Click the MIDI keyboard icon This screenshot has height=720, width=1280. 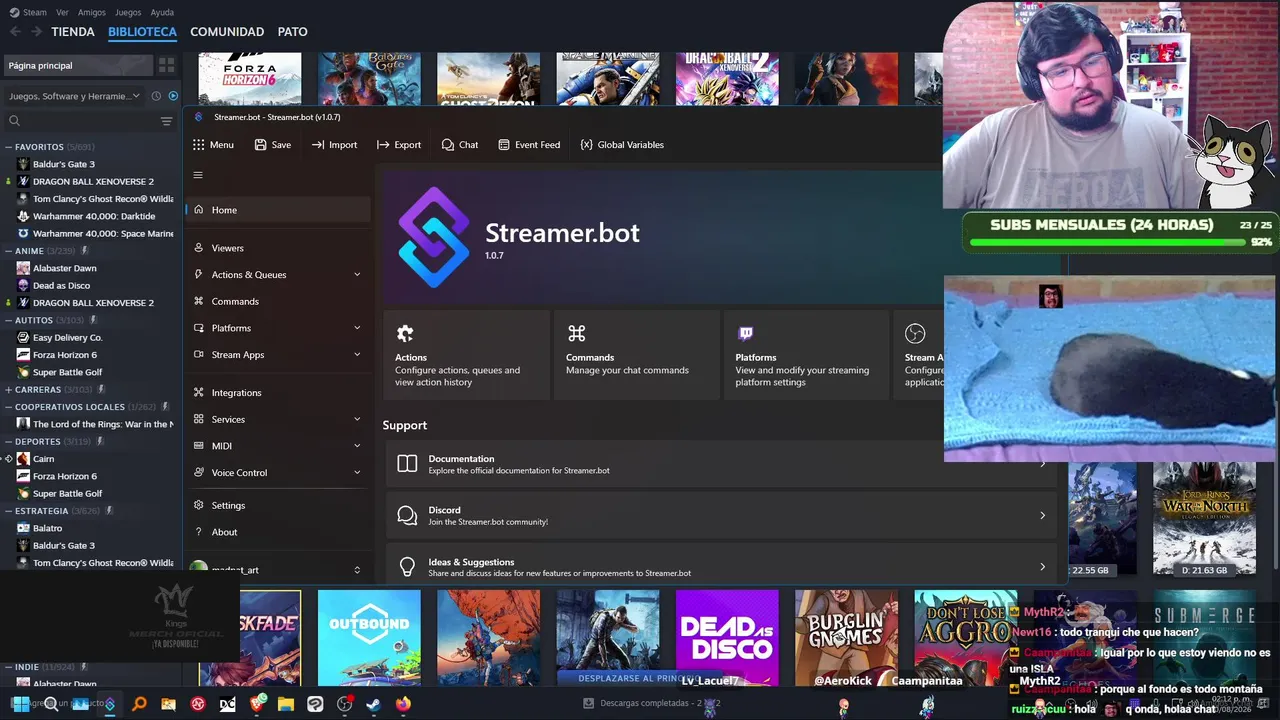(199, 446)
